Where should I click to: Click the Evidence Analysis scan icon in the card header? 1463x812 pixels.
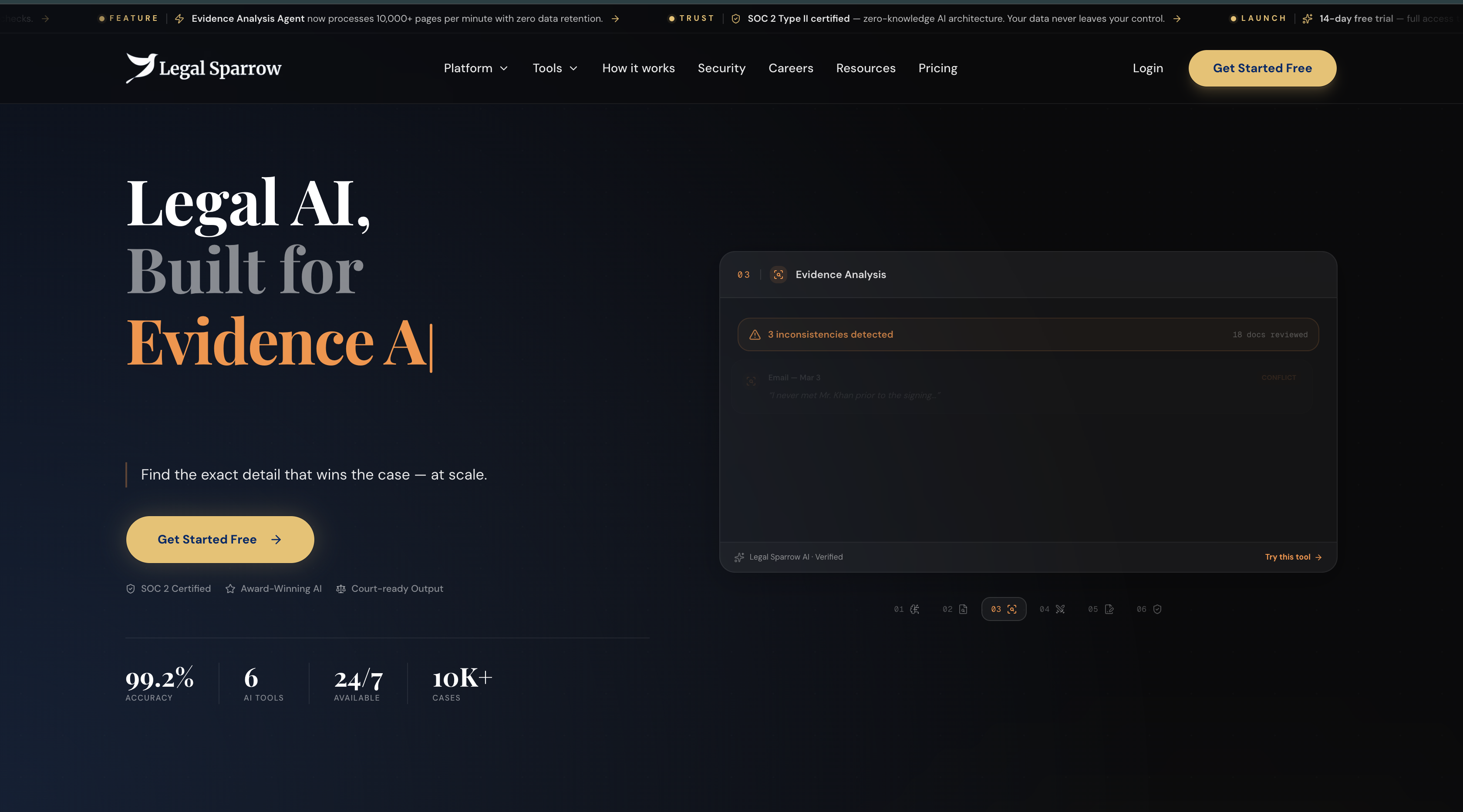[778, 275]
